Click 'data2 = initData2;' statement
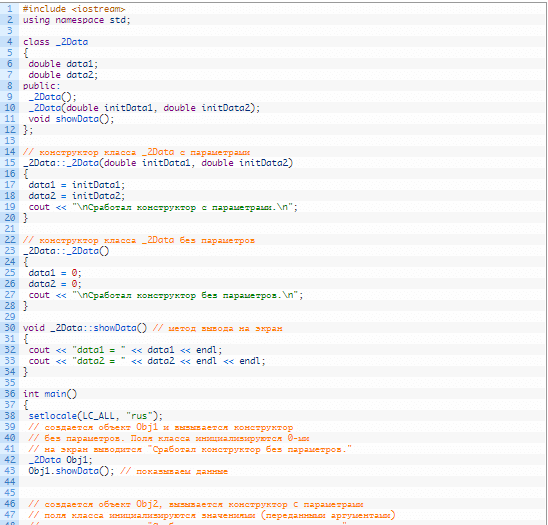The image size is (548, 525). coord(77,196)
